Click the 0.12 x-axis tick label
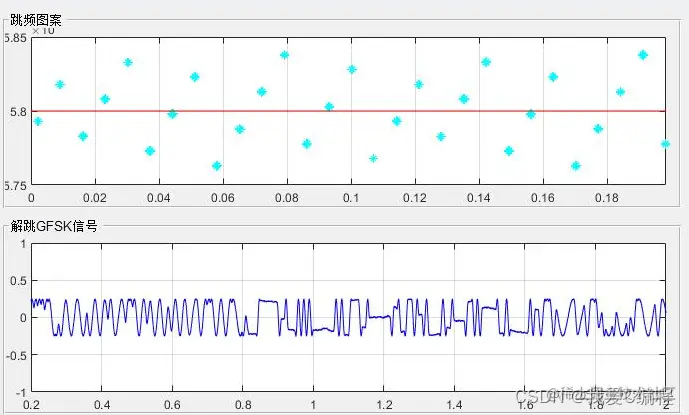Image resolution: width=689 pixels, height=415 pixels. pyautogui.click(x=415, y=198)
